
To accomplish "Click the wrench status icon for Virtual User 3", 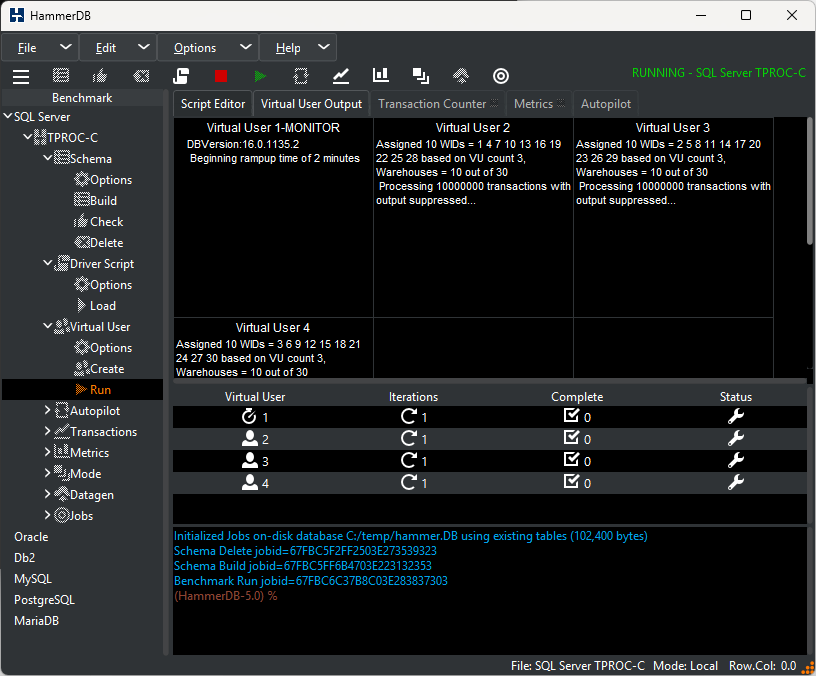I will click(735, 461).
